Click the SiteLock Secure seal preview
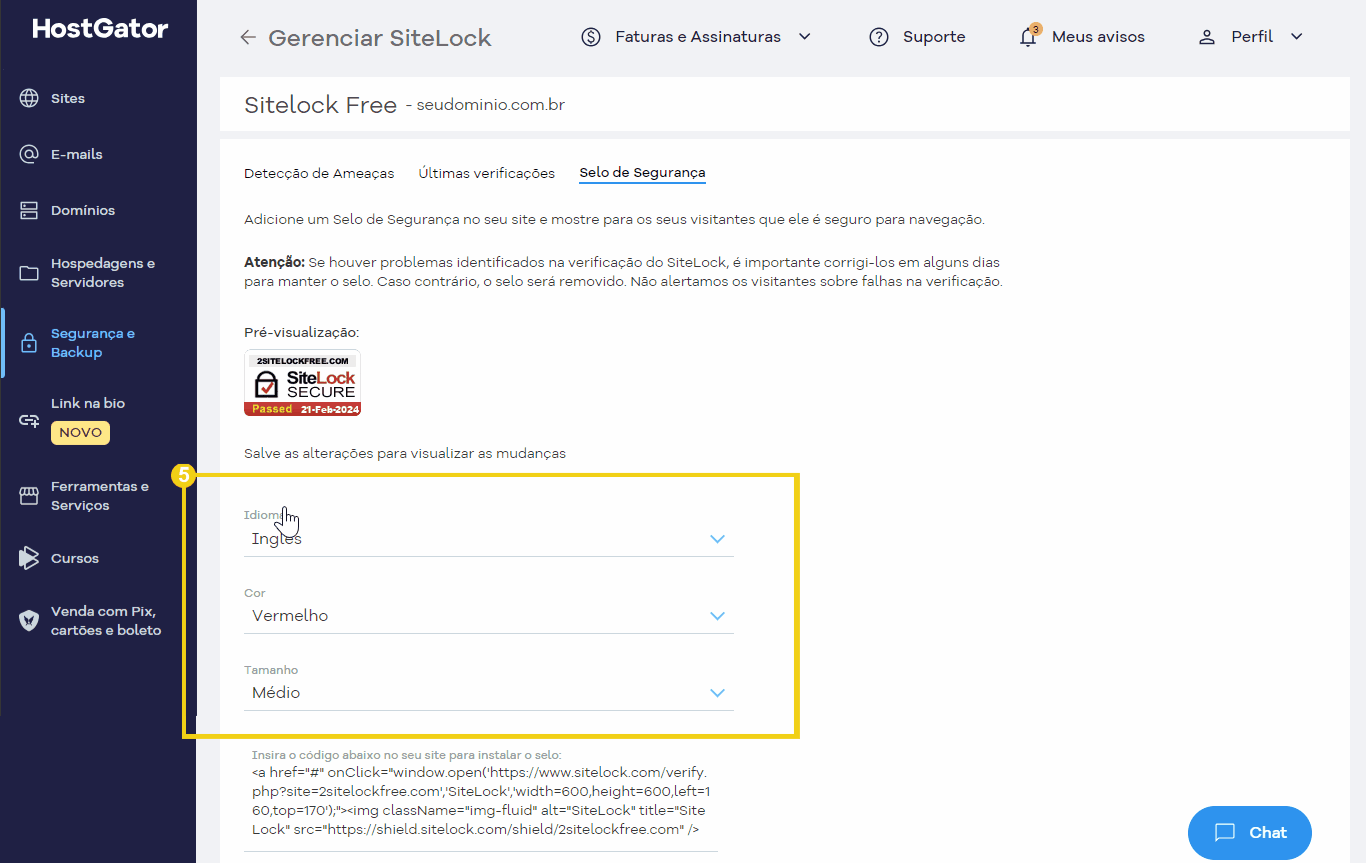This screenshot has width=1366, height=863. tap(302, 383)
